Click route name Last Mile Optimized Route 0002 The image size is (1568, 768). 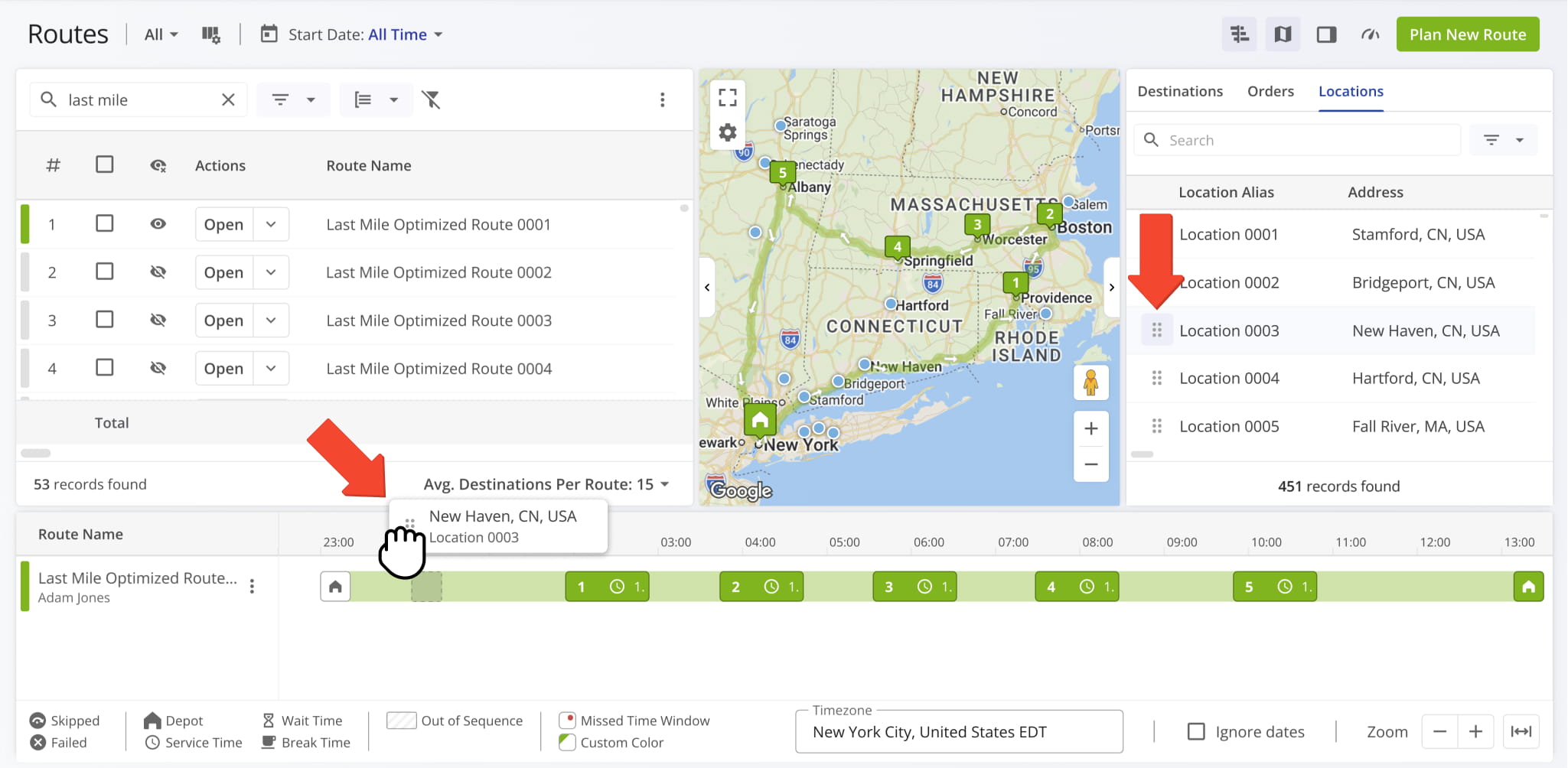tap(438, 272)
